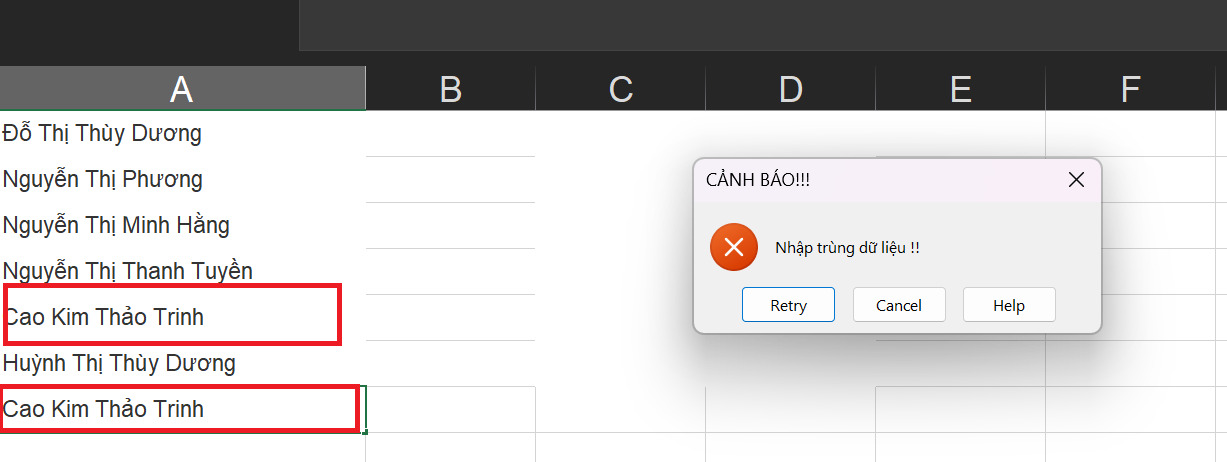The height and width of the screenshot is (462, 1227).
Task: Click the red error icon in the dialog
Action: [733, 248]
